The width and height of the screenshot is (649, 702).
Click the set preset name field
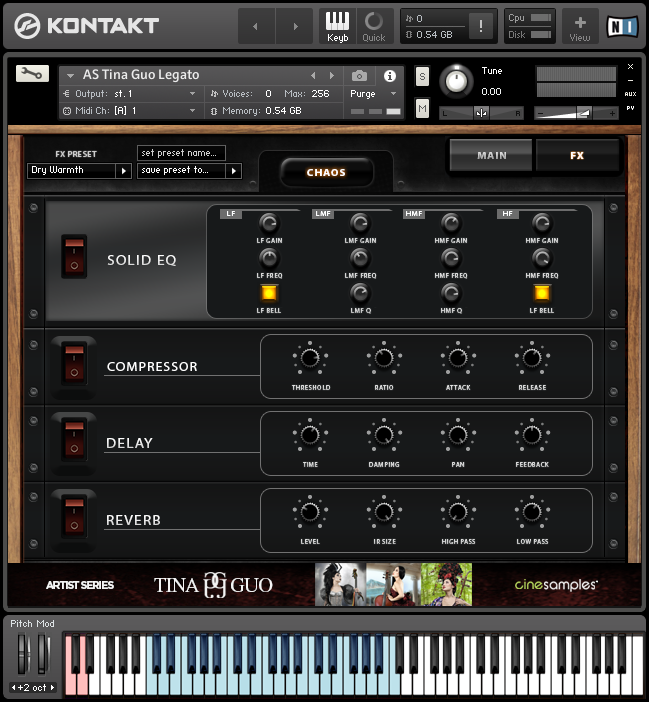181,153
